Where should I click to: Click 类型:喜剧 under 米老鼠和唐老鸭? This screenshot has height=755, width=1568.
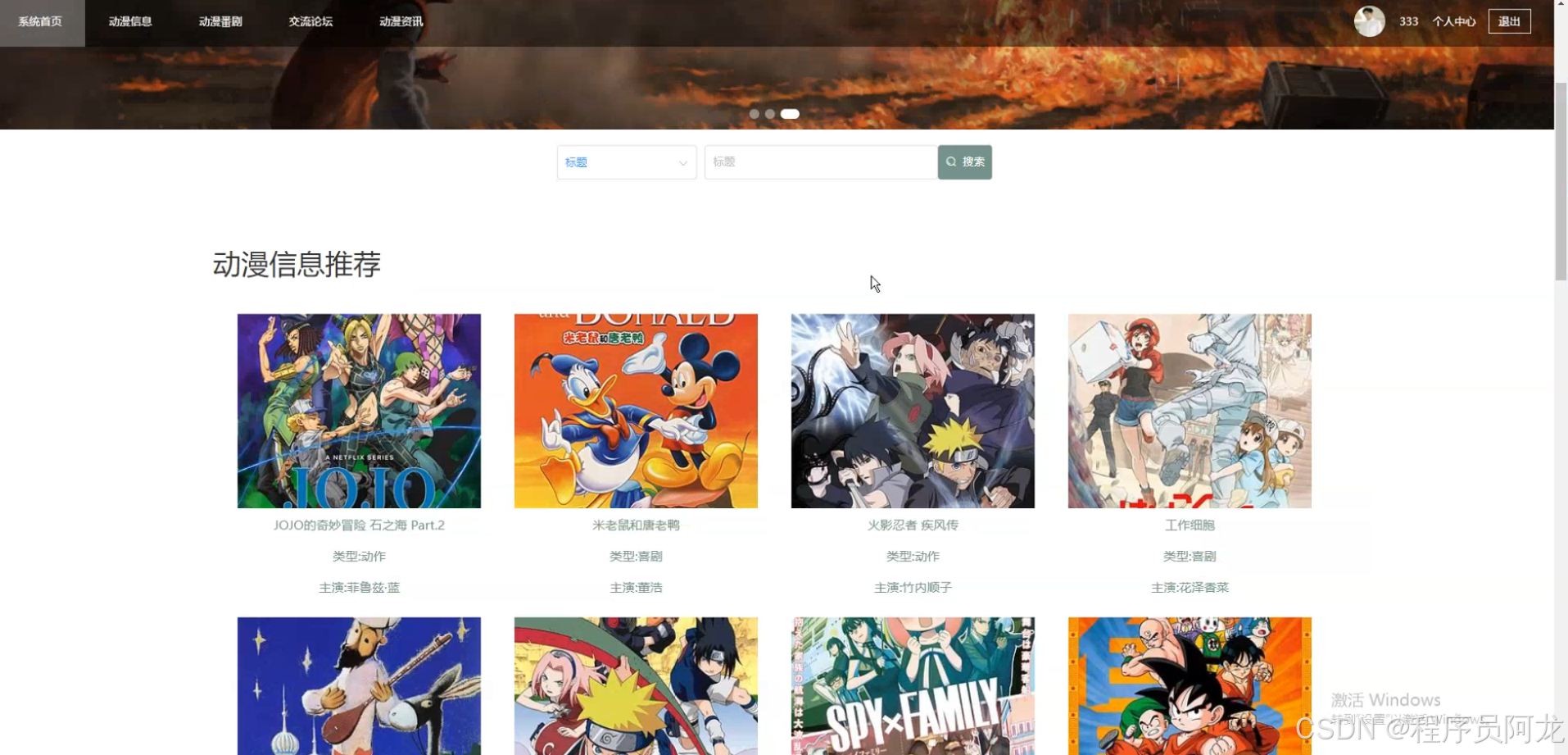(636, 557)
